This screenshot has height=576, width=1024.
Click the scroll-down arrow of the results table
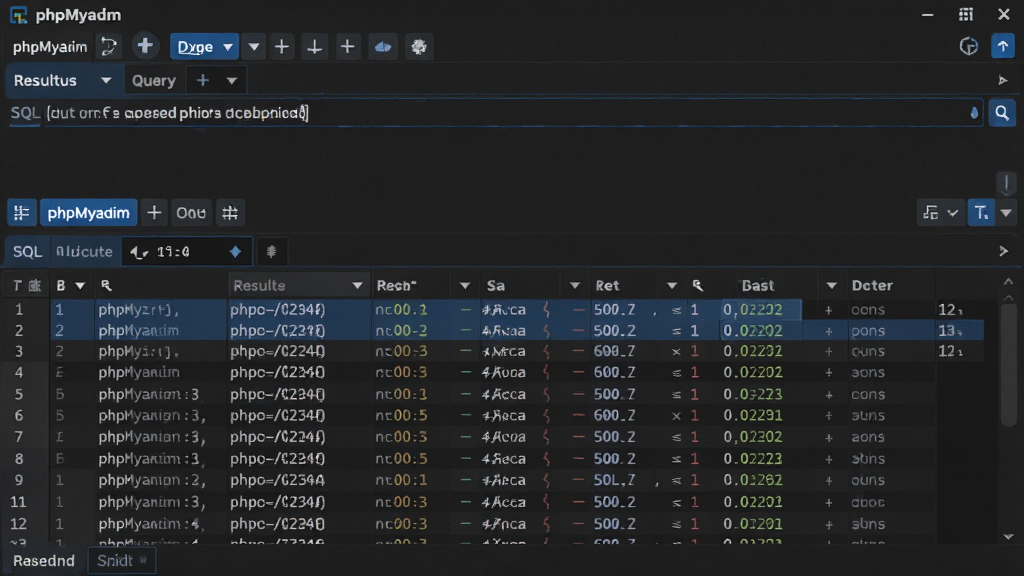click(1008, 536)
